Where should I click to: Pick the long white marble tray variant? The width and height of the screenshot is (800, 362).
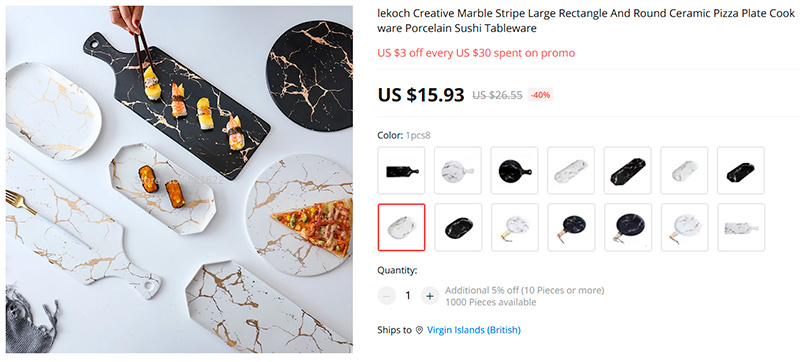pyautogui.click(x=571, y=170)
